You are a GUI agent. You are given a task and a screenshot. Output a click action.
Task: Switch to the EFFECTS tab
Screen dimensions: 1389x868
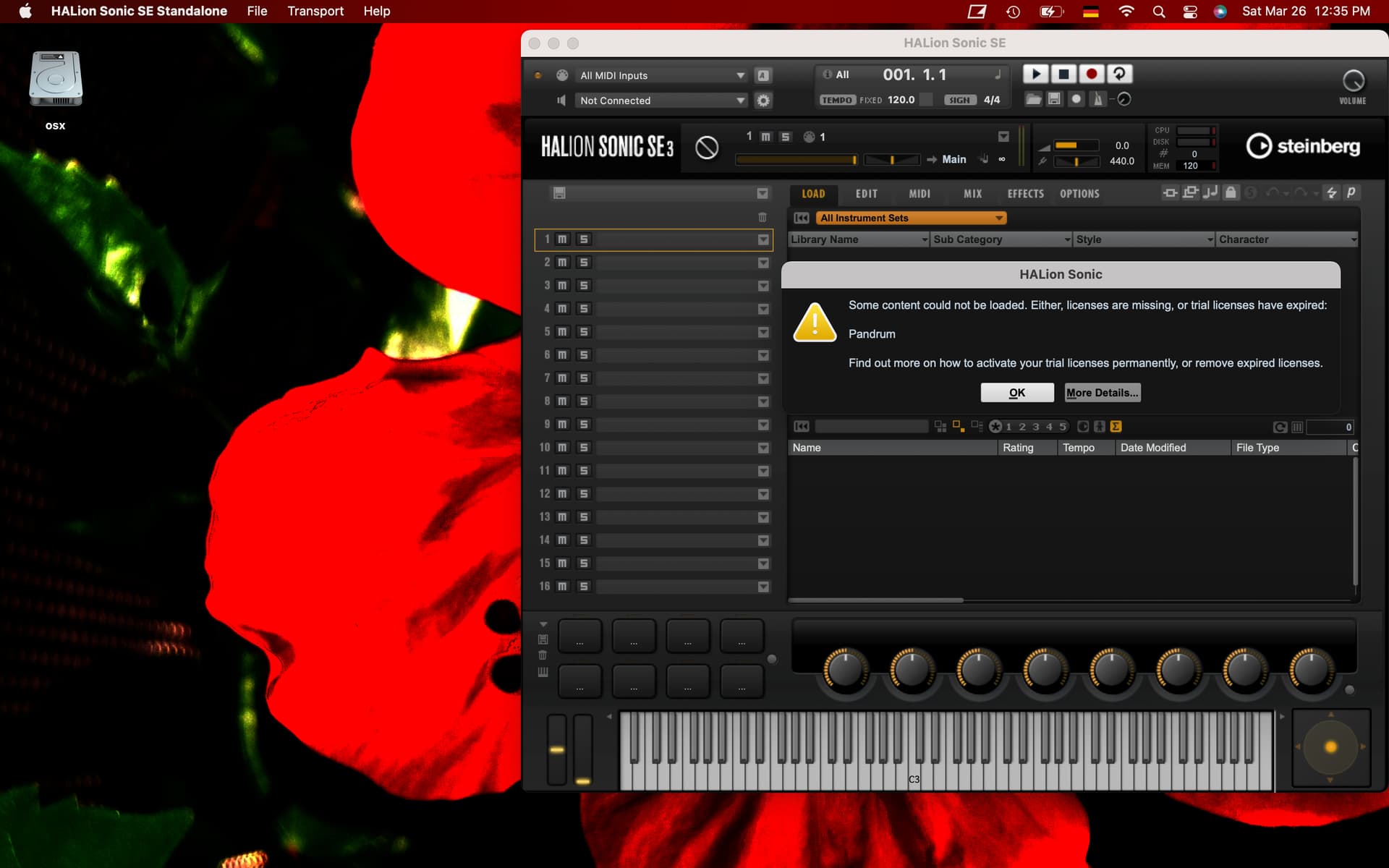click(x=1026, y=194)
